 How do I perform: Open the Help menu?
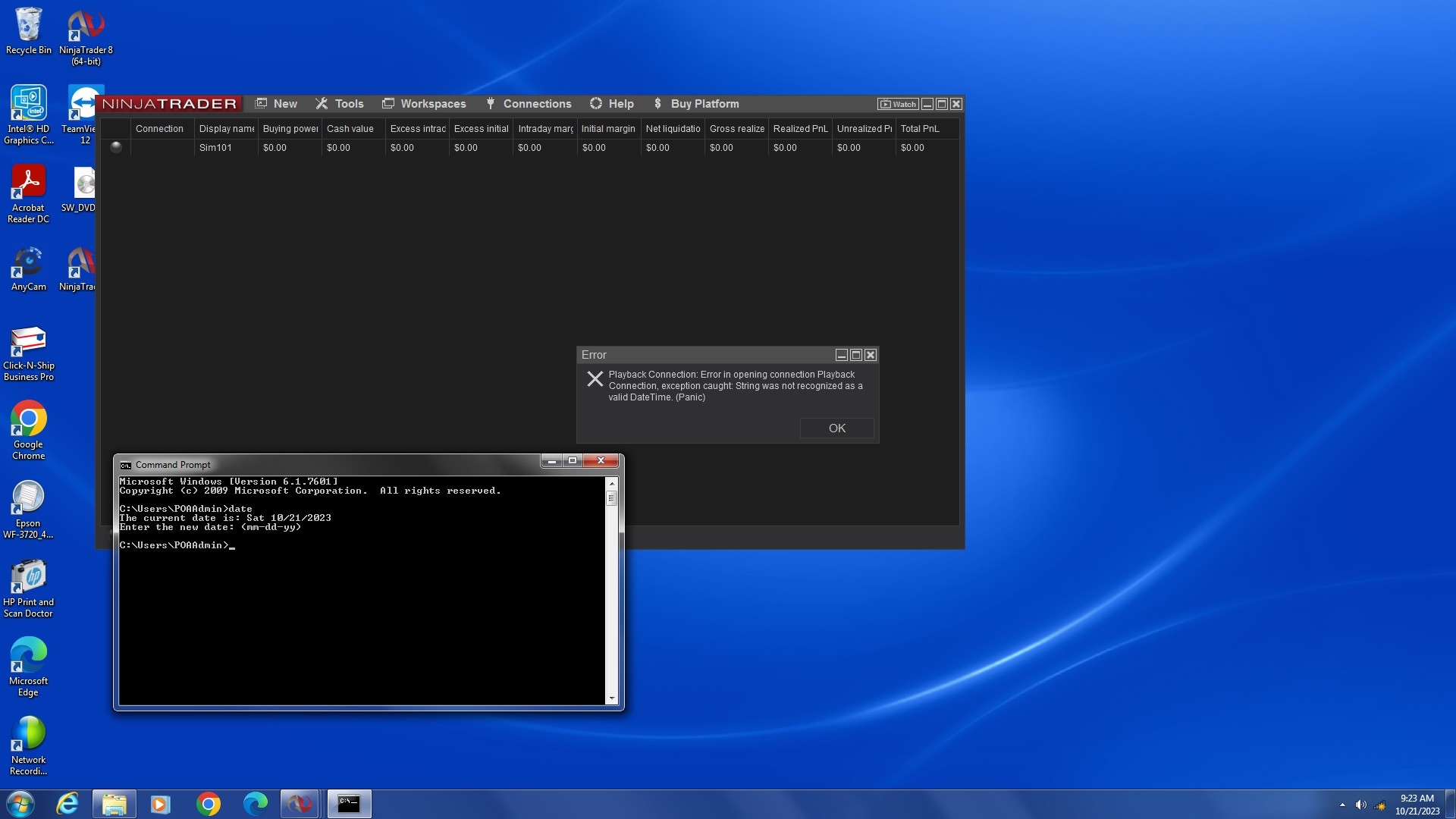[x=611, y=104]
